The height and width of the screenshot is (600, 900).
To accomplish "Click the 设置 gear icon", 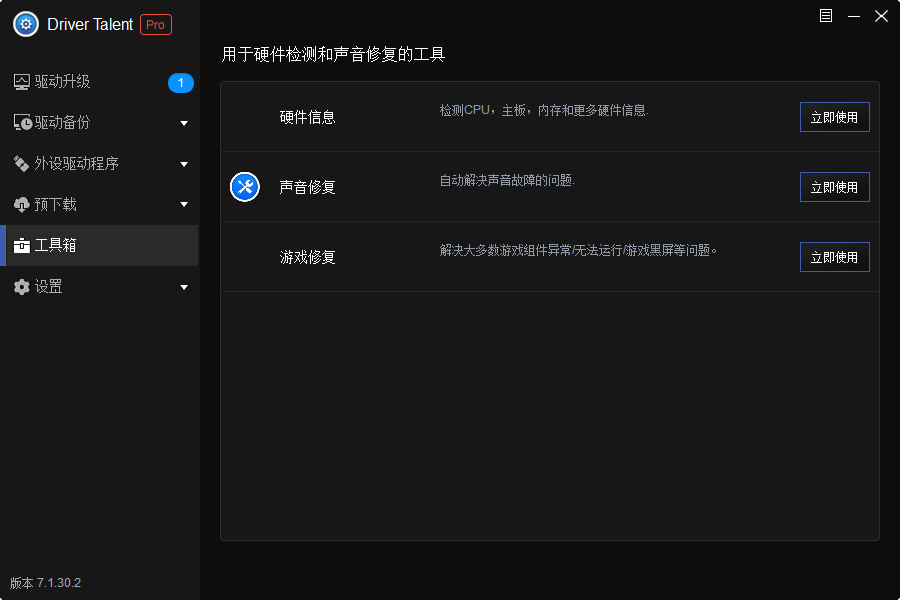I will click(22, 287).
